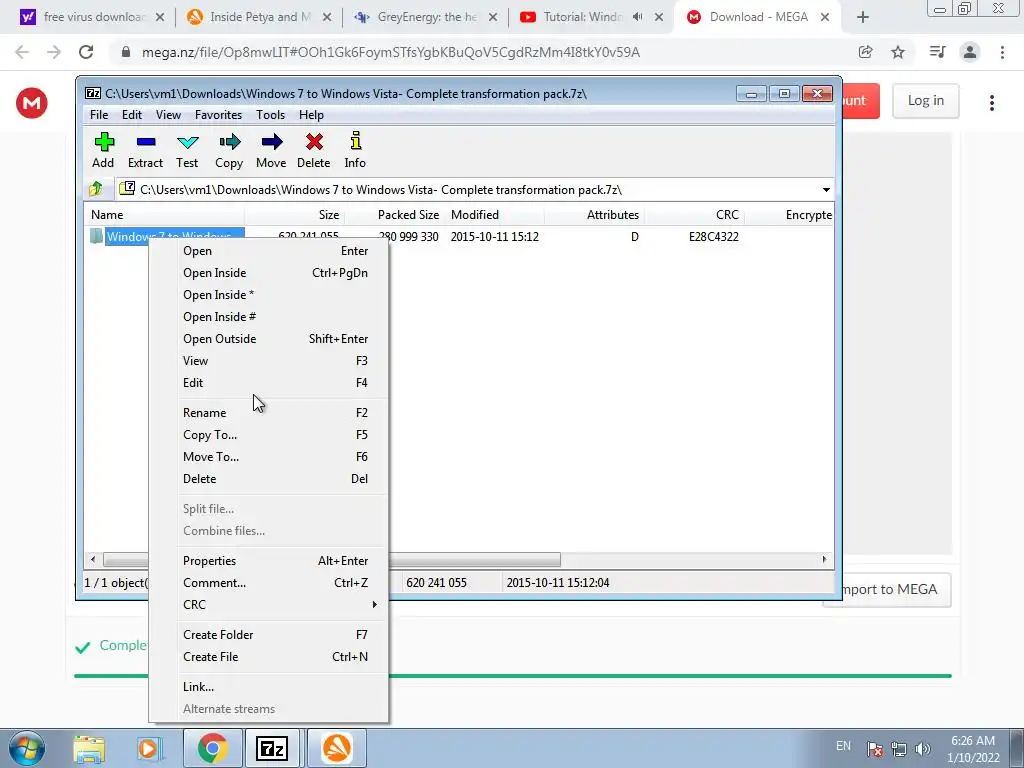Sort by the Packed Size column header

pyautogui.click(x=394, y=215)
